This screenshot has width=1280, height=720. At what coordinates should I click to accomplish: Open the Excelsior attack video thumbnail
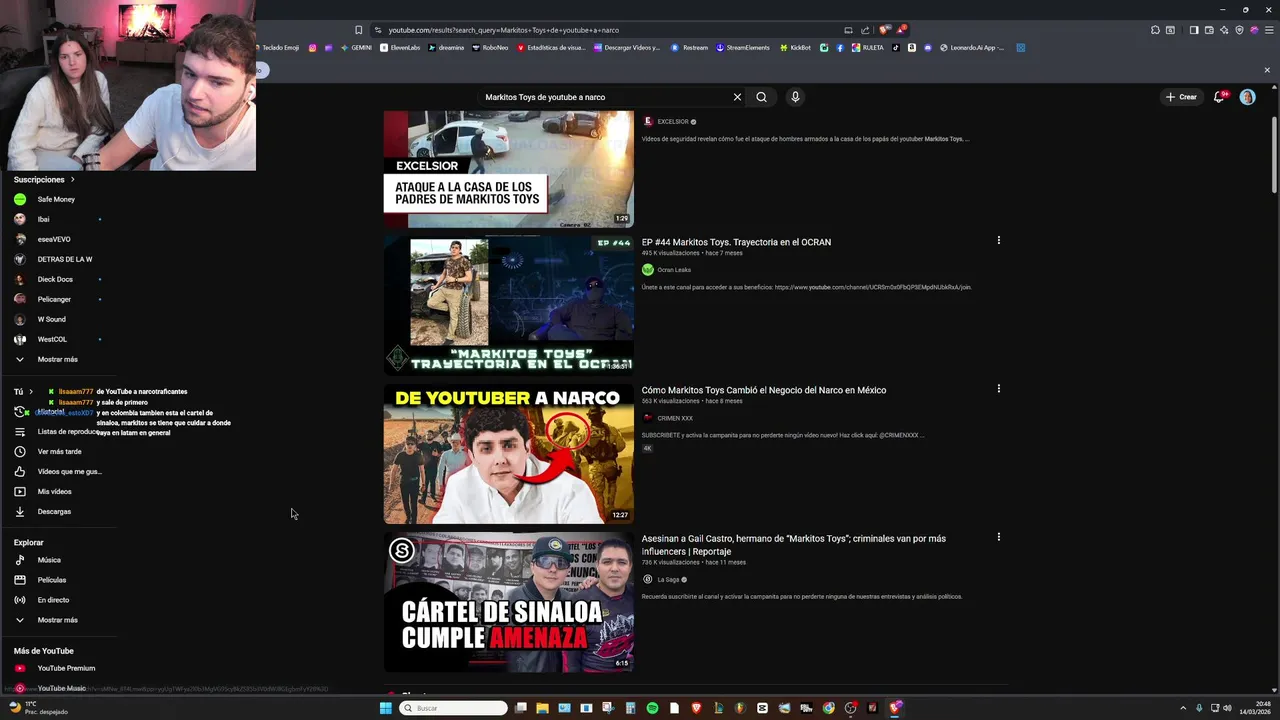click(508, 169)
